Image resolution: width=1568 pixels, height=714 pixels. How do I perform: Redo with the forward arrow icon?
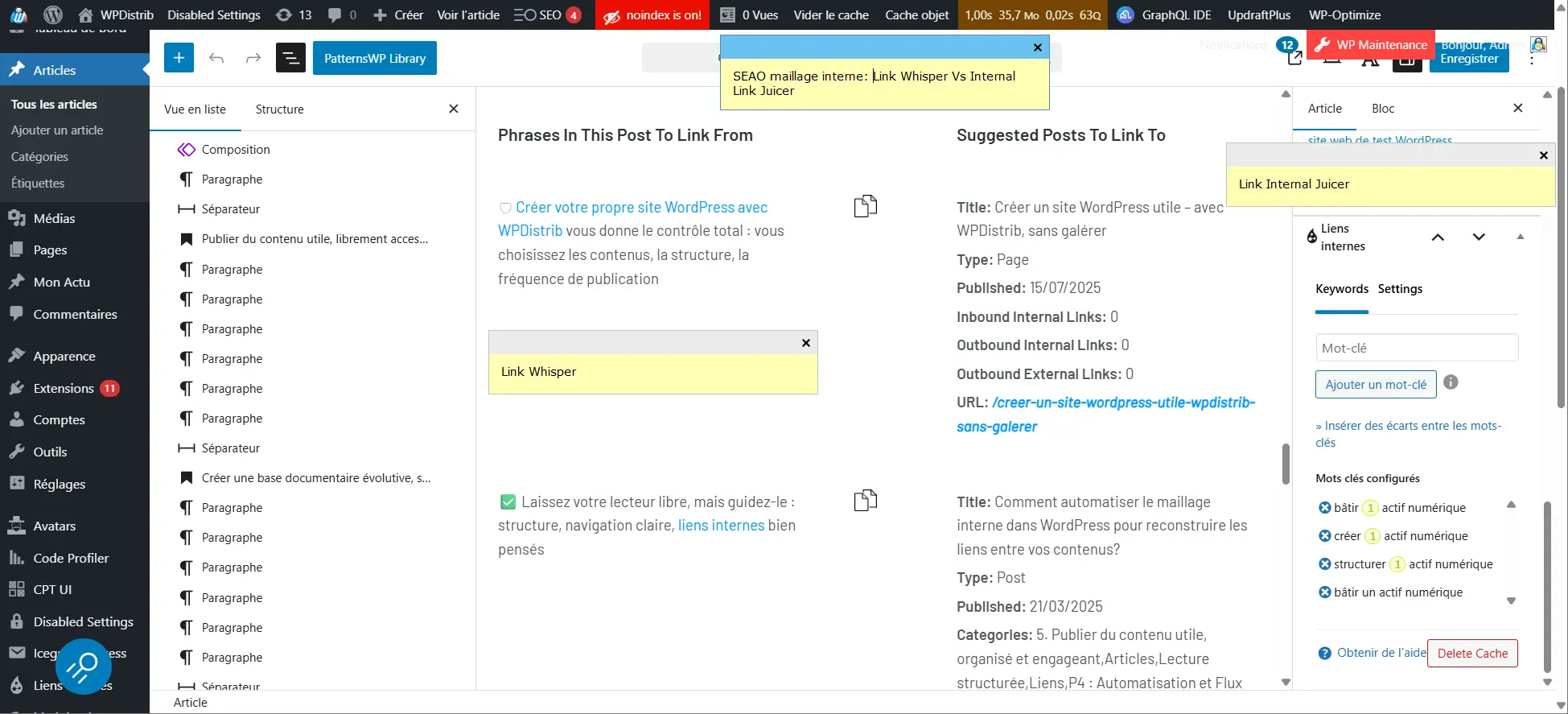click(x=253, y=58)
